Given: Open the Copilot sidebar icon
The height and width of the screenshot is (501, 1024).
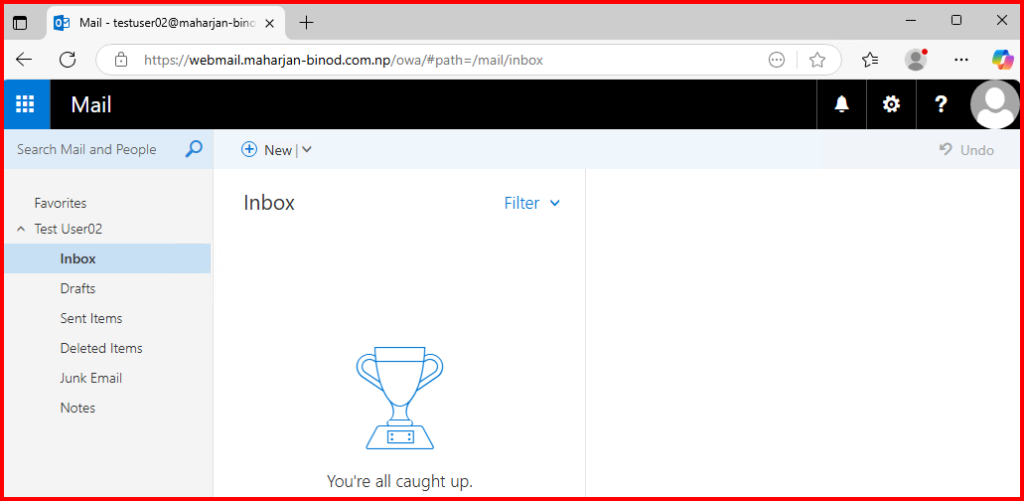Looking at the screenshot, I should [x=1002, y=60].
